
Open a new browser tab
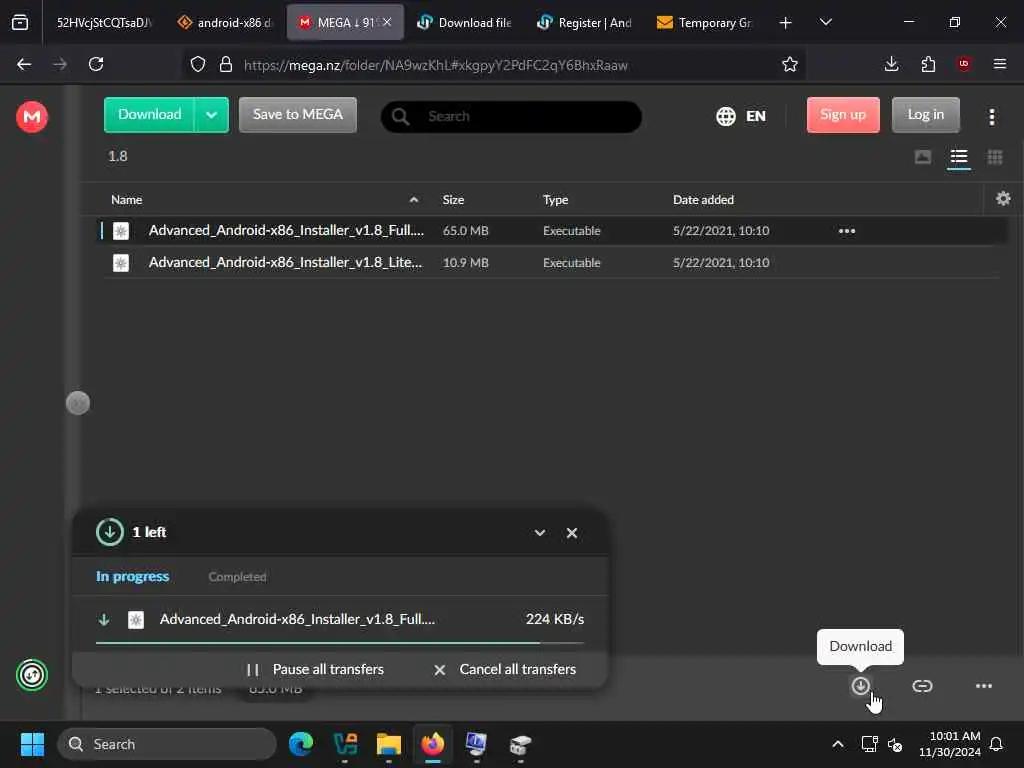[x=786, y=23]
